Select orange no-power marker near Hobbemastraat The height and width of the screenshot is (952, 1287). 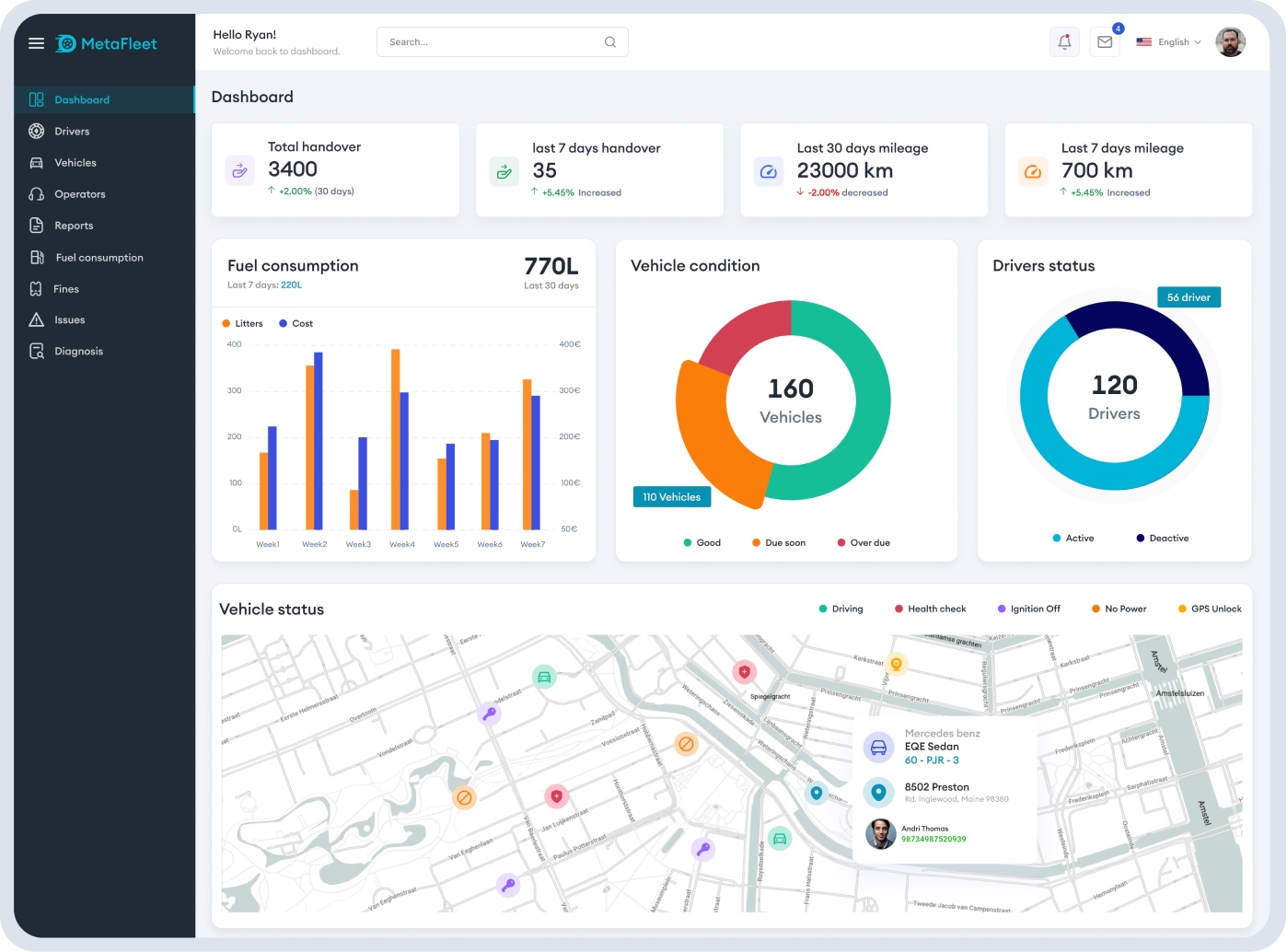686,744
